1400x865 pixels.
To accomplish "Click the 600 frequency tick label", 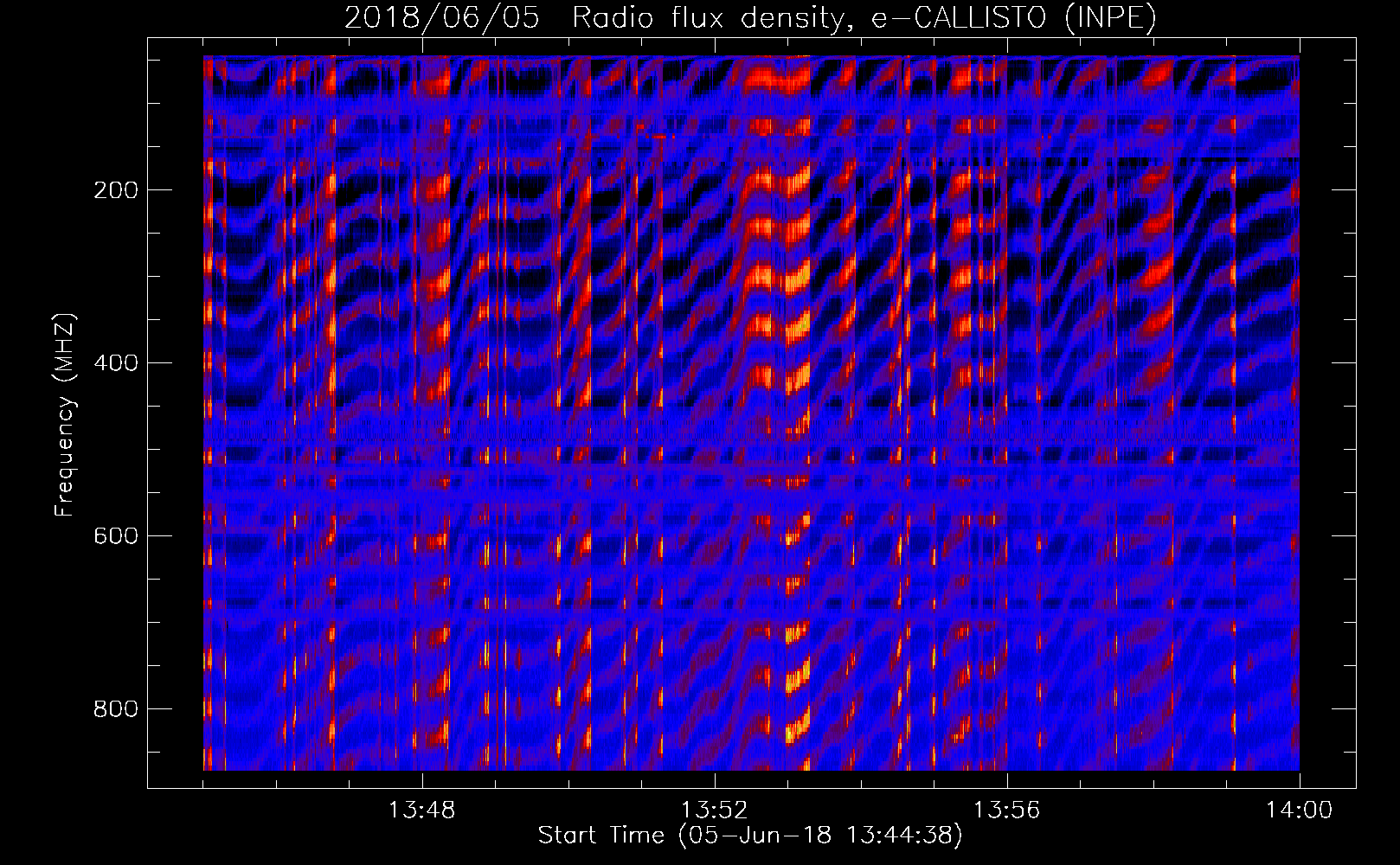I will [116, 536].
